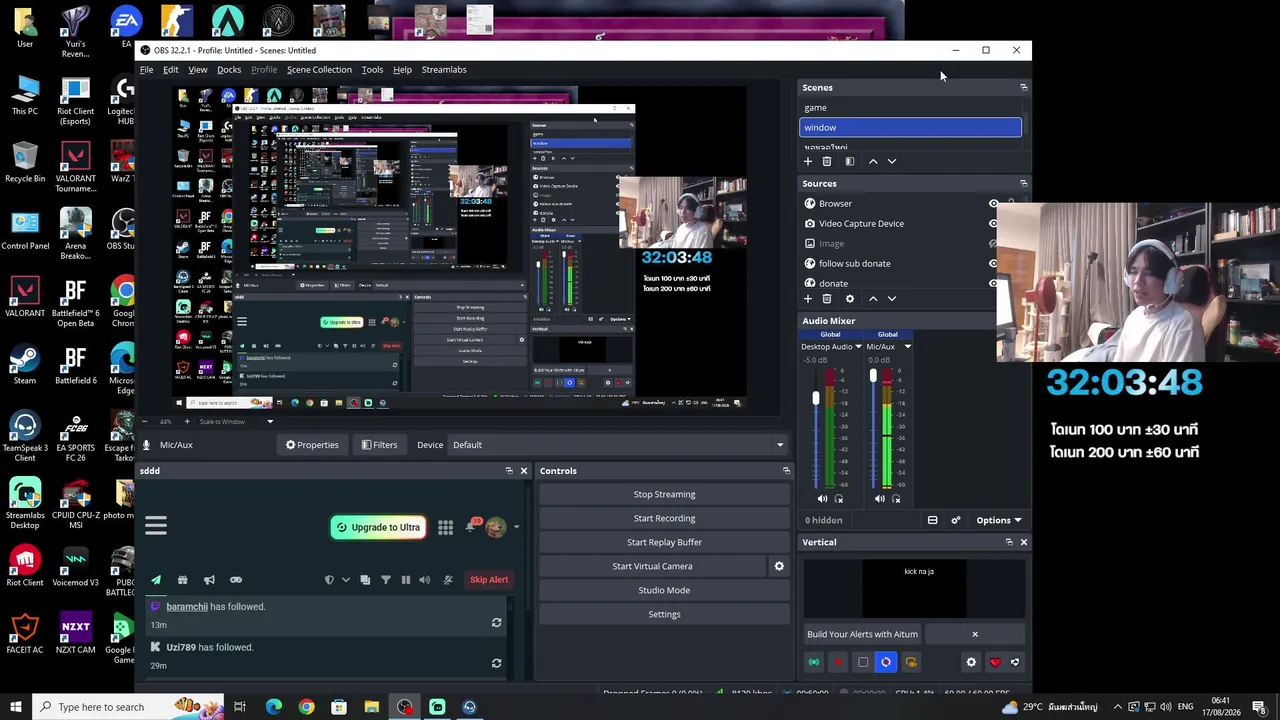Image resolution: width=1280 pixels, height=720 pixels.
Task: Open the Device Default combo box
Action: click(x=617, y=445)
